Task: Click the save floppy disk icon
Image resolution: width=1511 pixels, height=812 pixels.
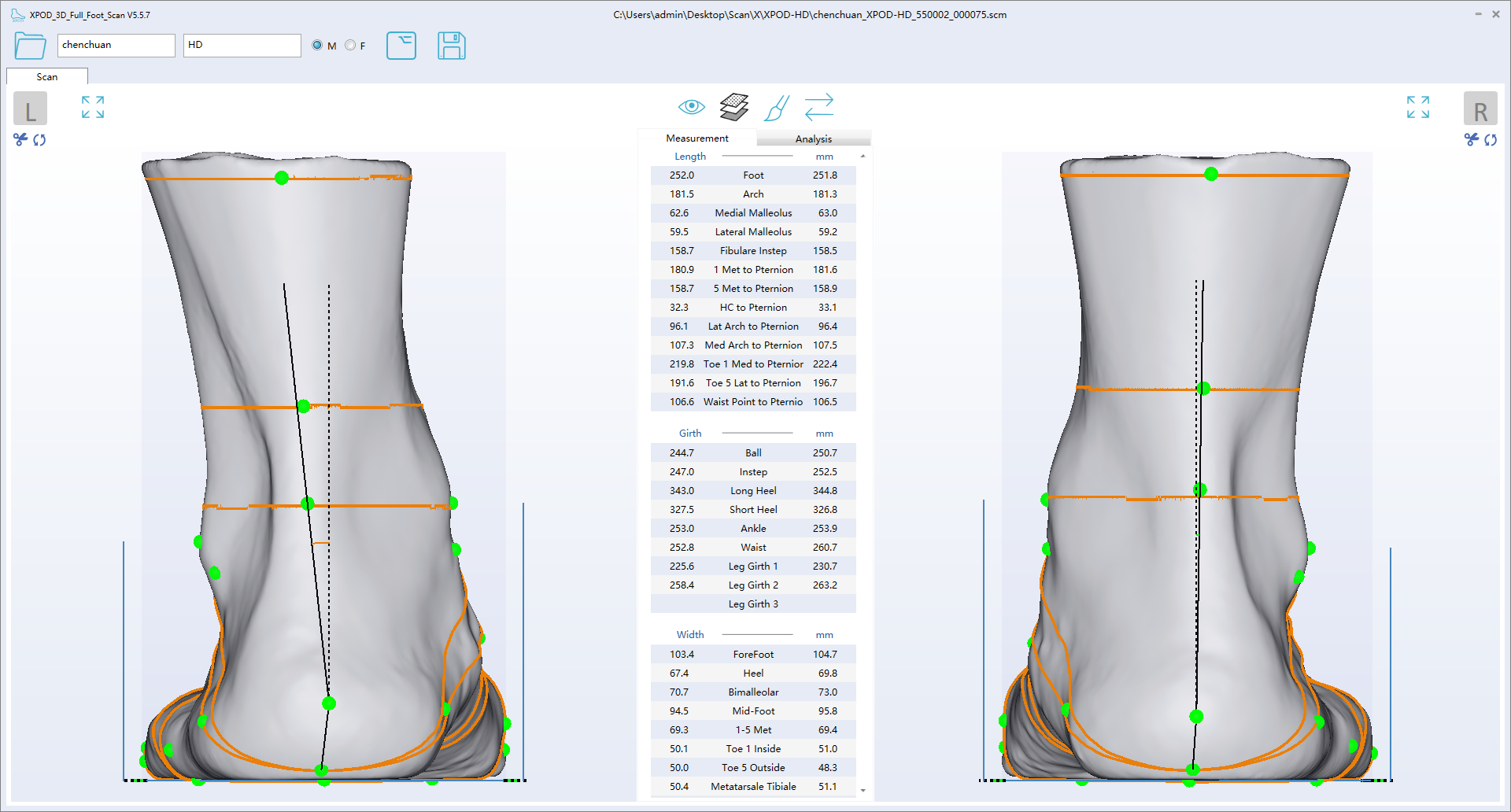Action: point(451,46)
